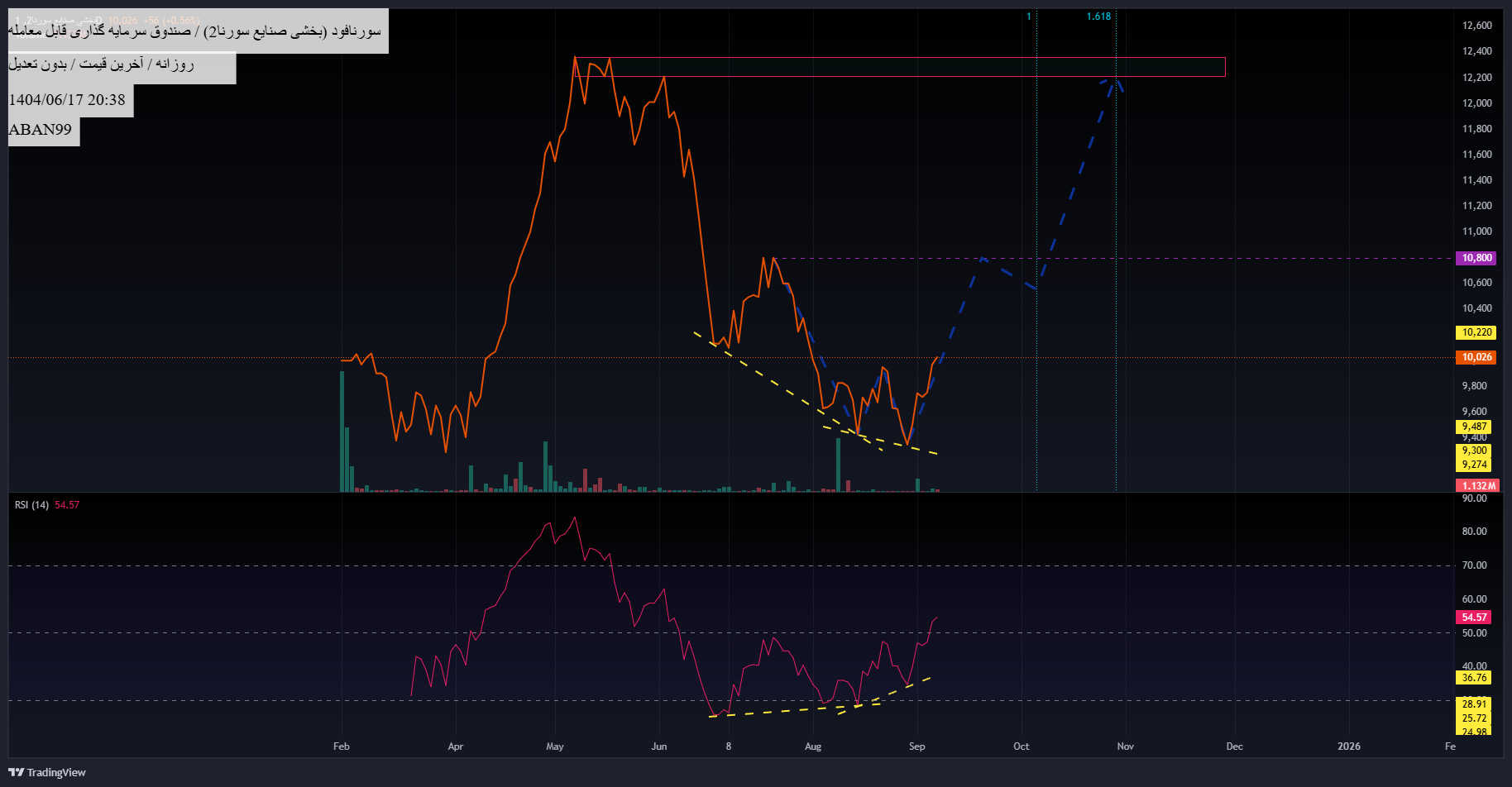Click Apr on the time axis
Screen dimensions: 1512x787
[456, 746]
